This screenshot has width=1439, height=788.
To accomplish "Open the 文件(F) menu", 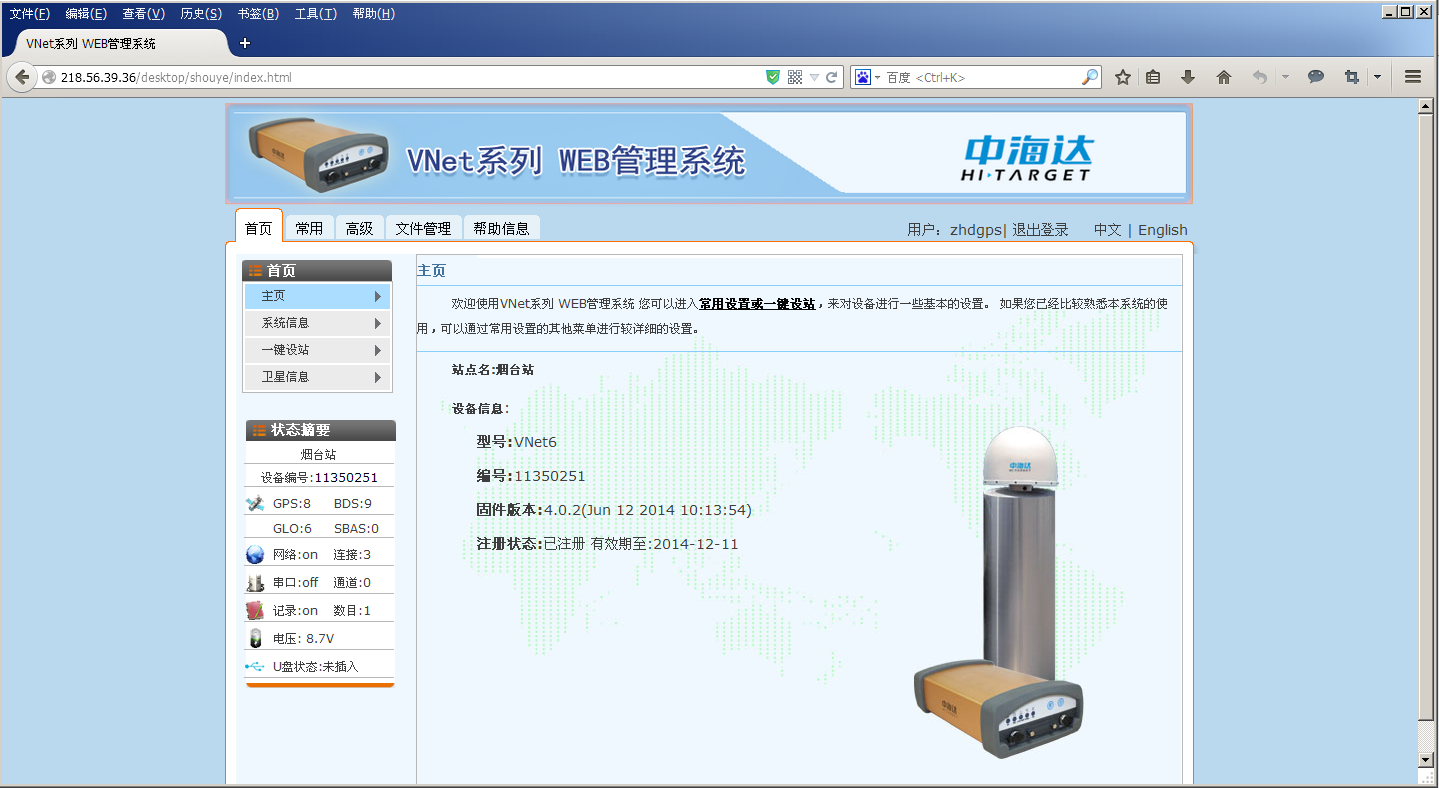I will pyautogui.click(x=29, y=14).
